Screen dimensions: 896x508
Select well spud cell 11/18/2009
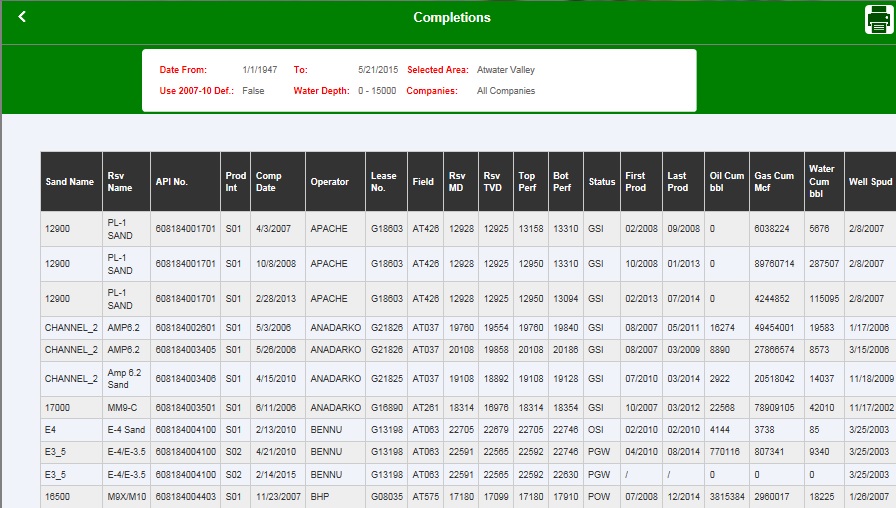[x=871, y=378]
